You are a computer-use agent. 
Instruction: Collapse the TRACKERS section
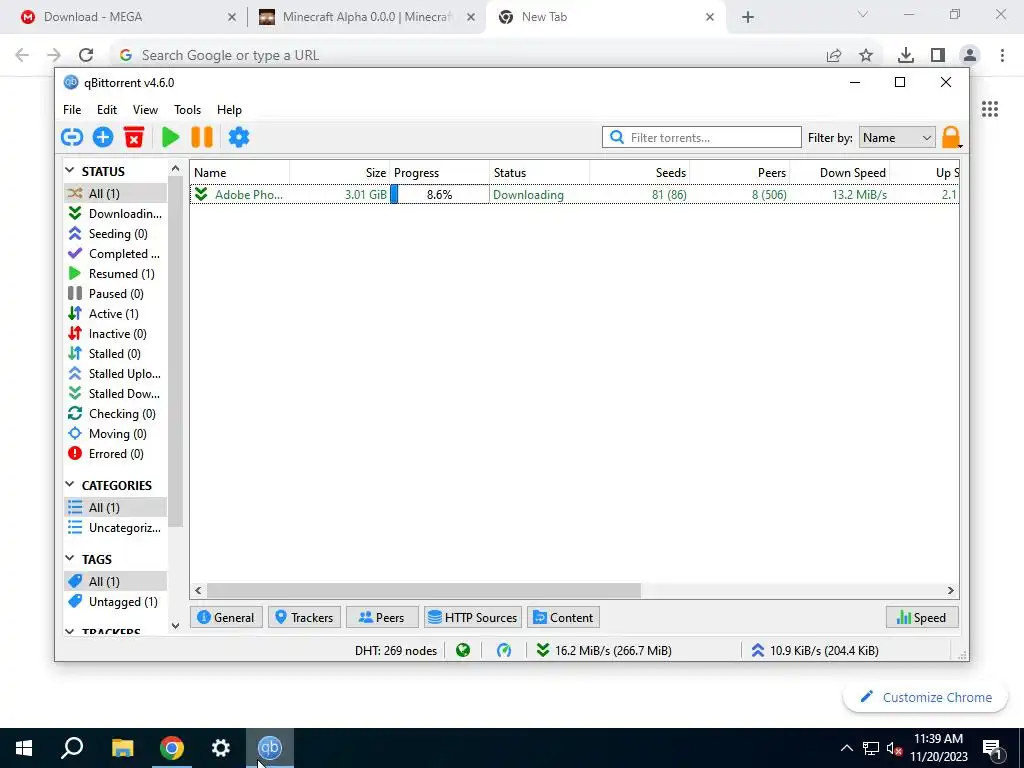70,632
